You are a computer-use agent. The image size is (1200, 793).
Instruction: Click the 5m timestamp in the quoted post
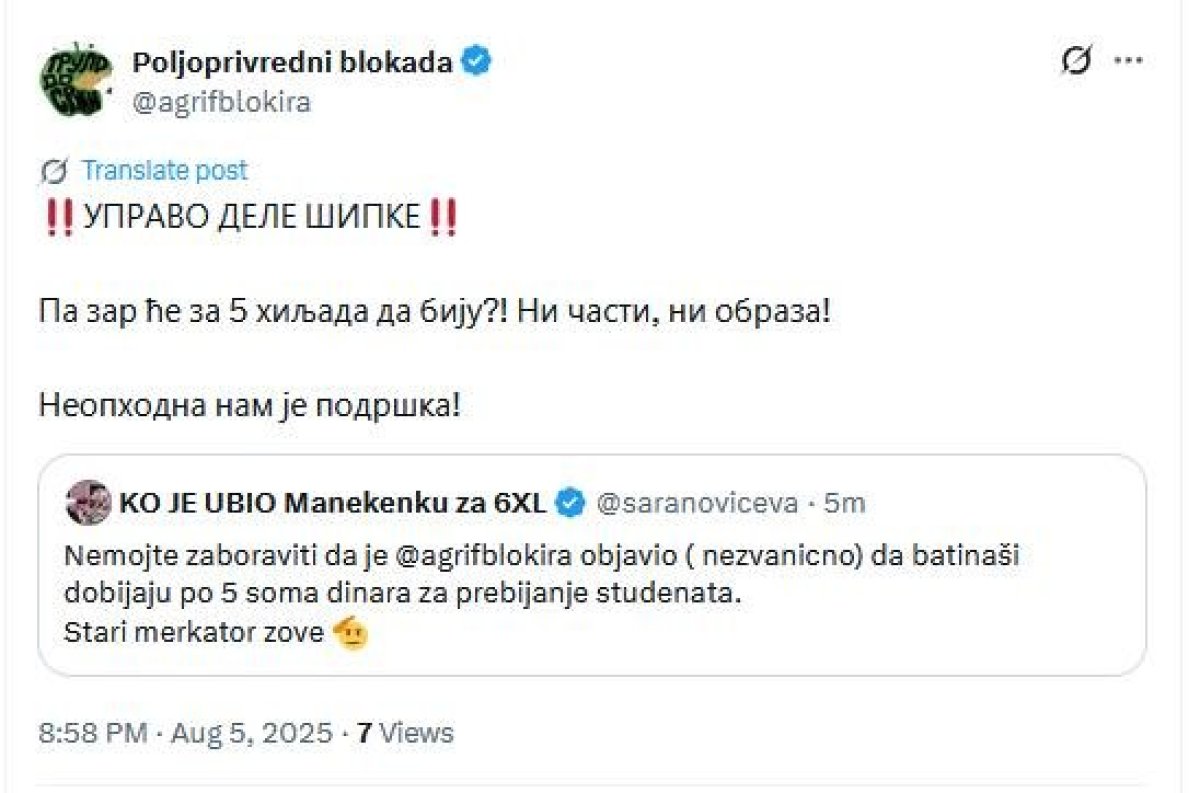tap(844, 503)
